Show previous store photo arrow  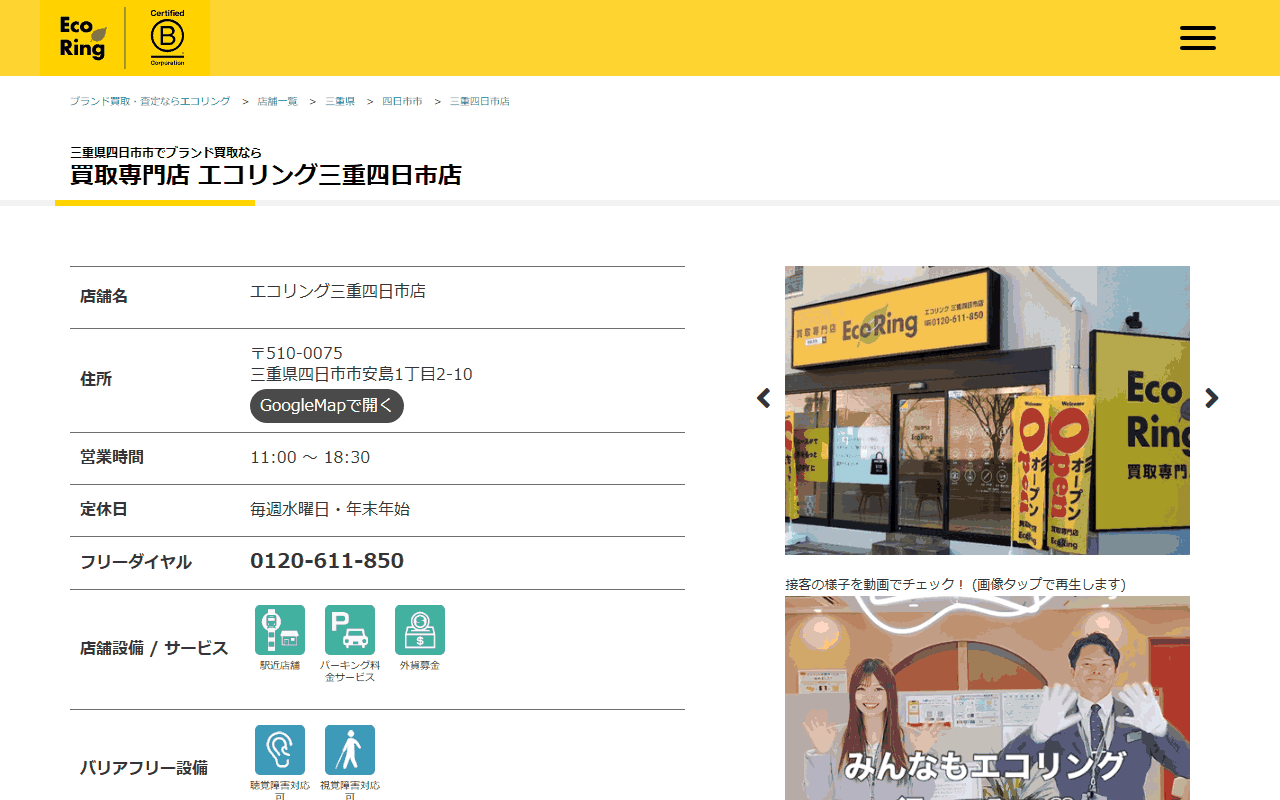[x=764, y=398]
